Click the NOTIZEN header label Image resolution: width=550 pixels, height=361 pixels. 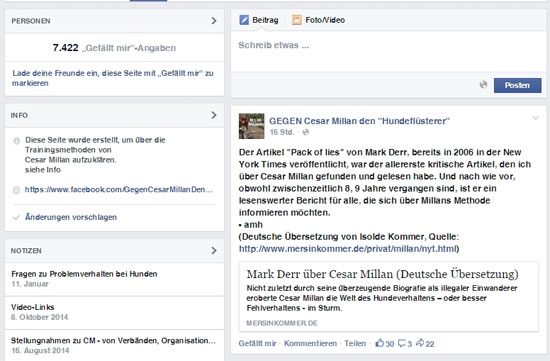coord(26,251)
